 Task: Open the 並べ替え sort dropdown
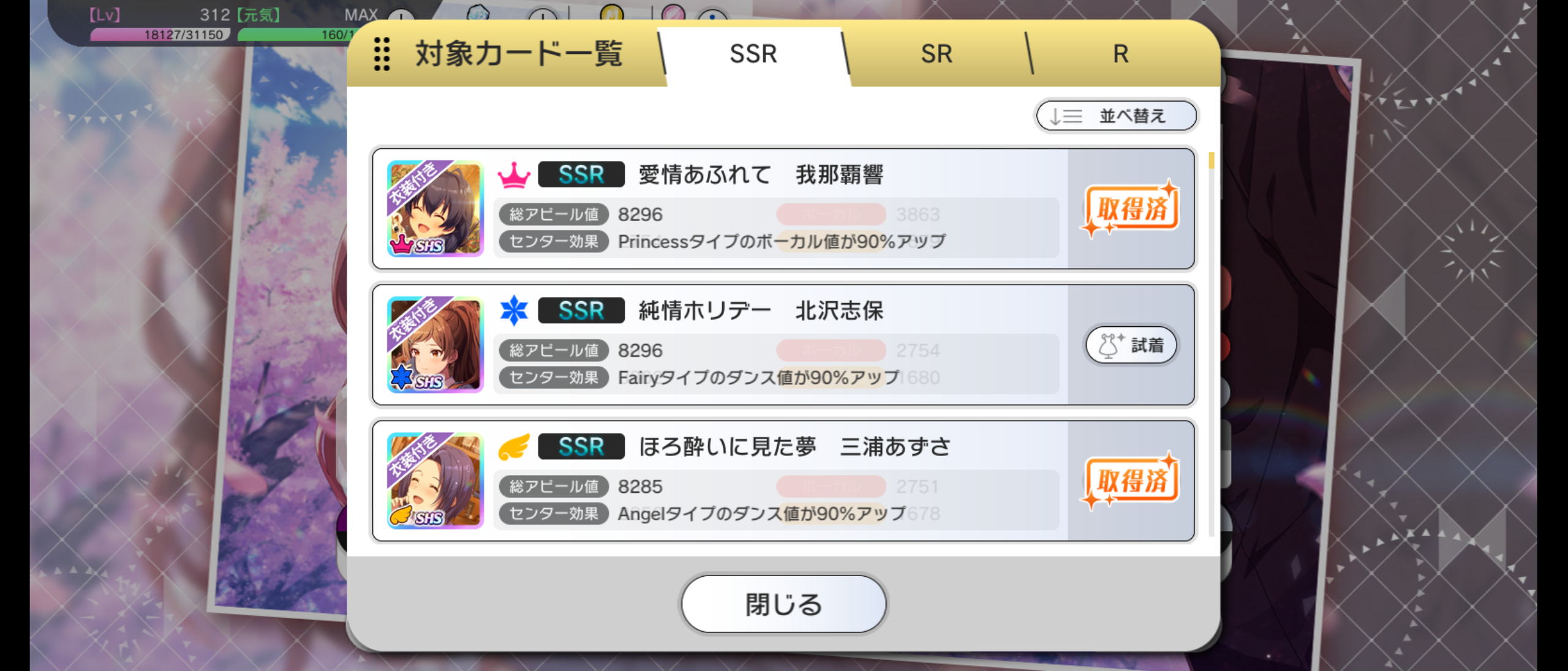pyautogui.click(x=1116, y=116)
